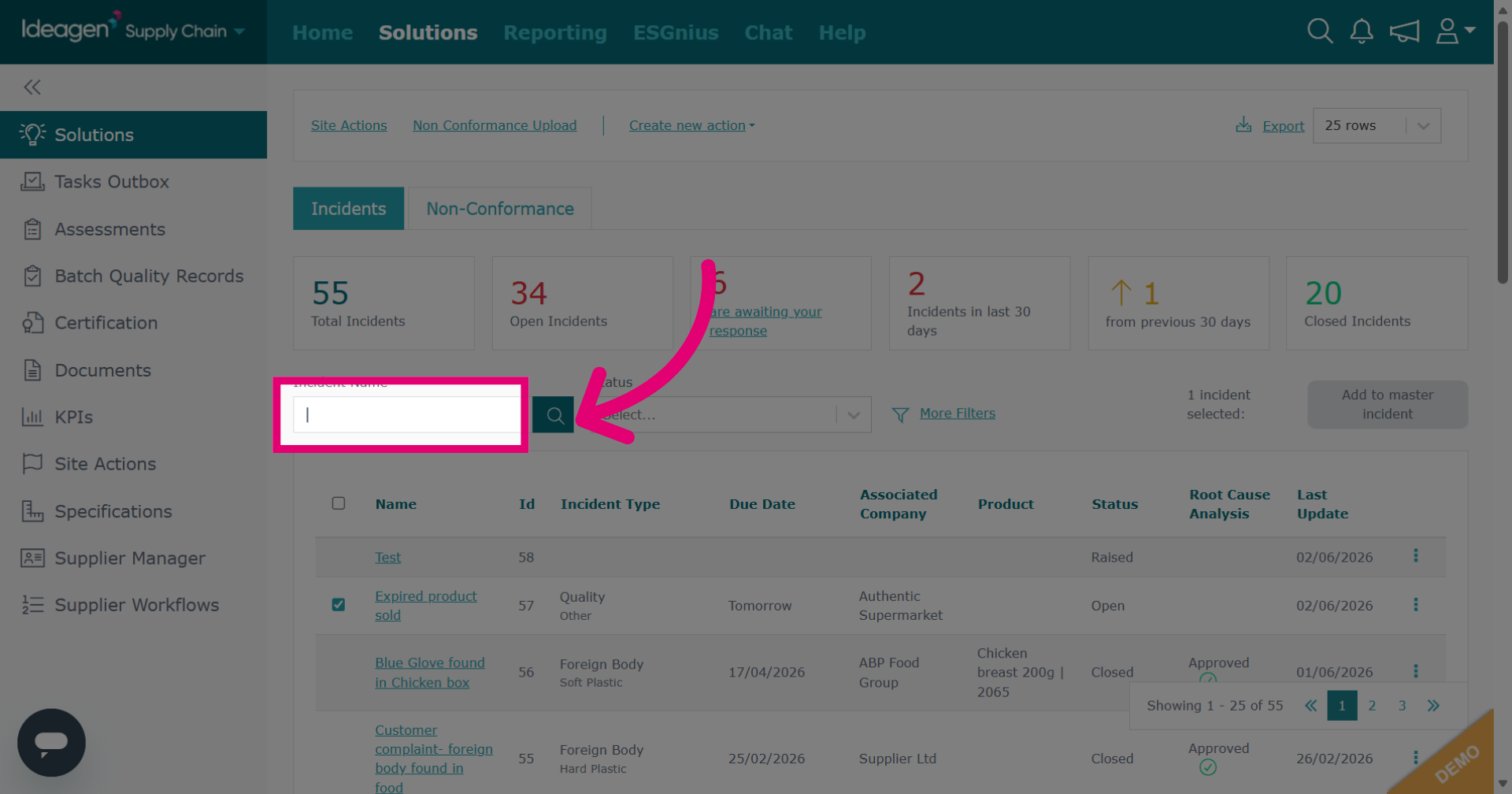
Task: Open the chat bubble widget
Action: click(51, 743)
